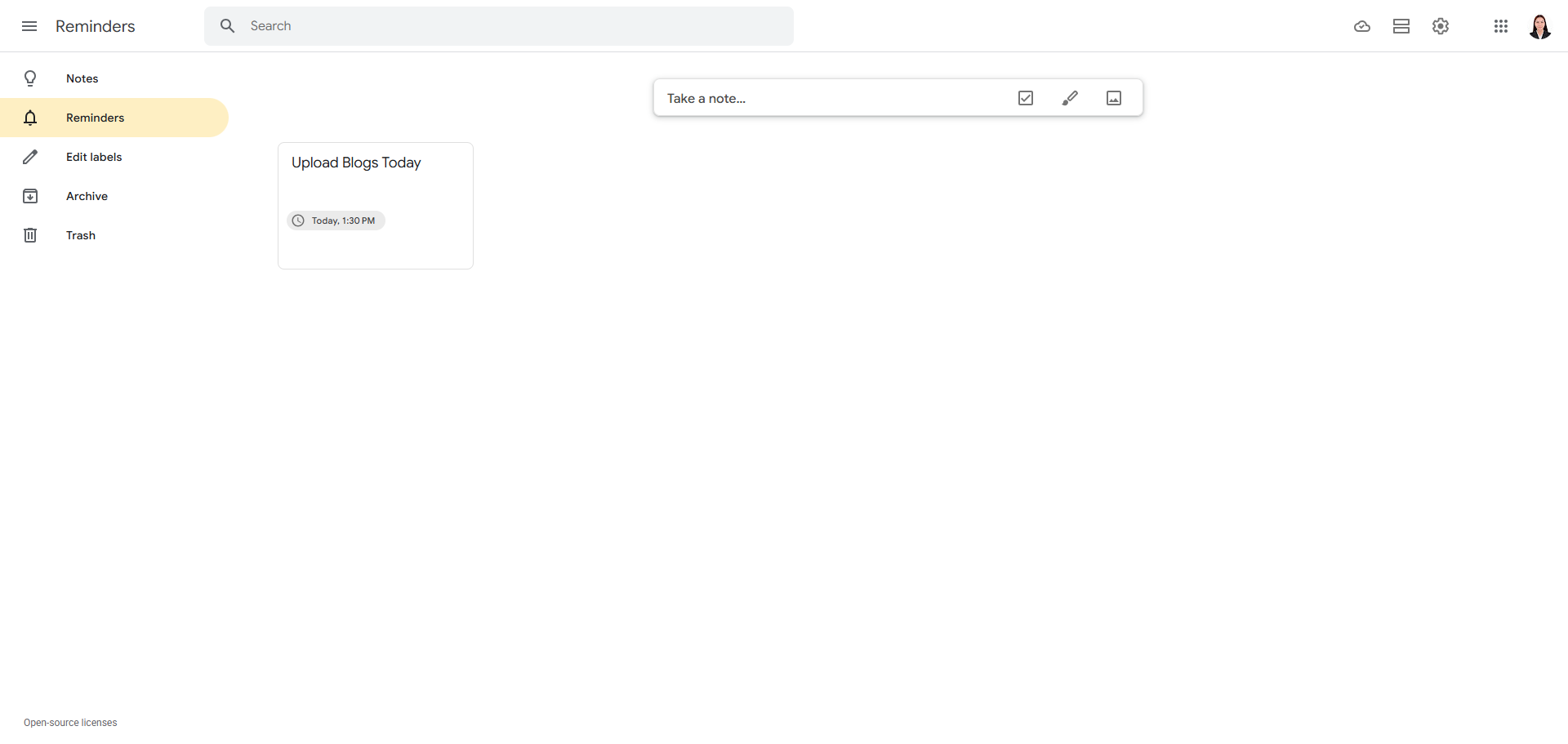Click the Today, 1:30 PM reminder chip
This screenshot has width=1568, height=744.
336,221
